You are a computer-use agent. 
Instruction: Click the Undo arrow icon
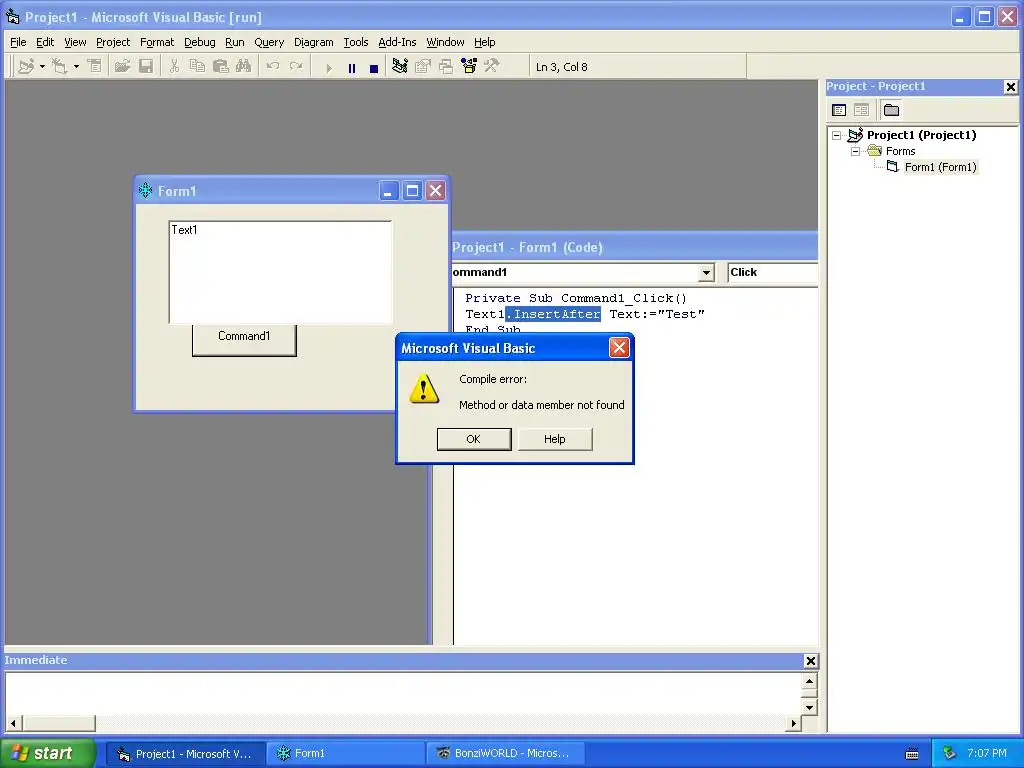point(273,67)
